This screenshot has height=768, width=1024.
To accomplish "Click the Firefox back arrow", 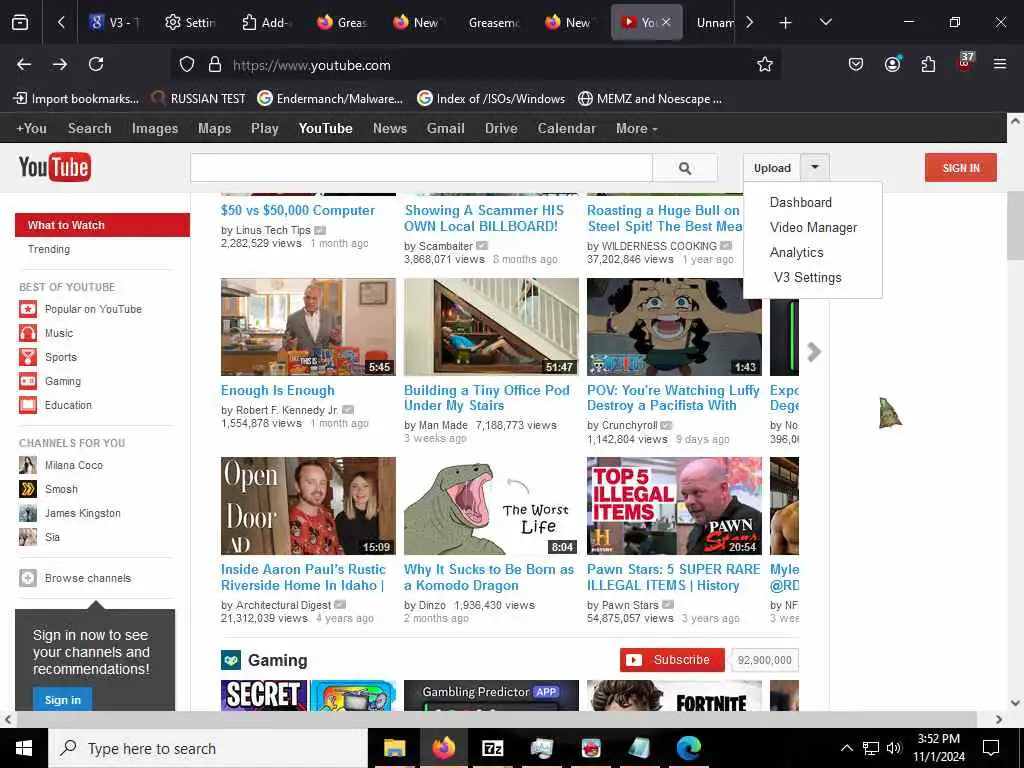I will (24, 64).
